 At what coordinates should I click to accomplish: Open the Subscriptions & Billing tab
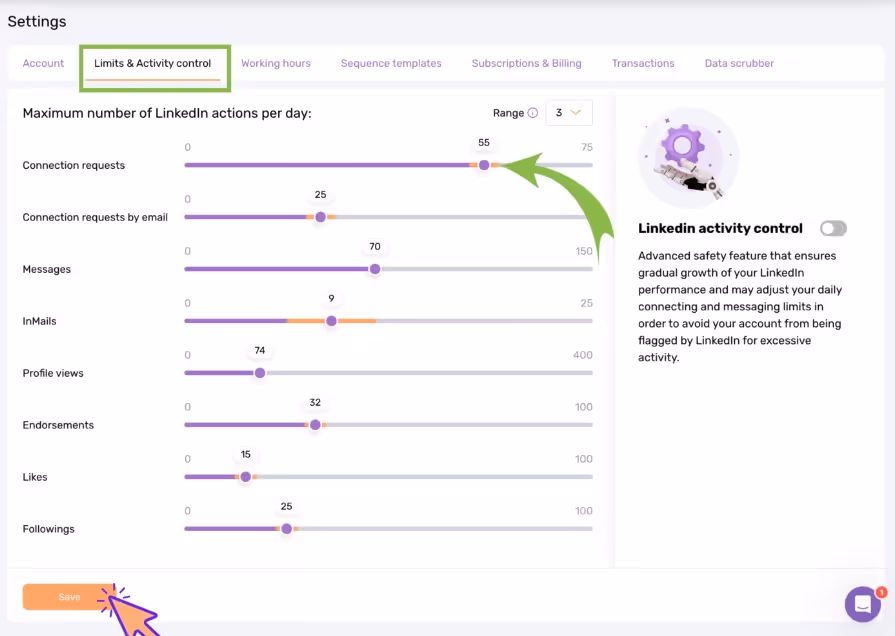coord(526,63)
